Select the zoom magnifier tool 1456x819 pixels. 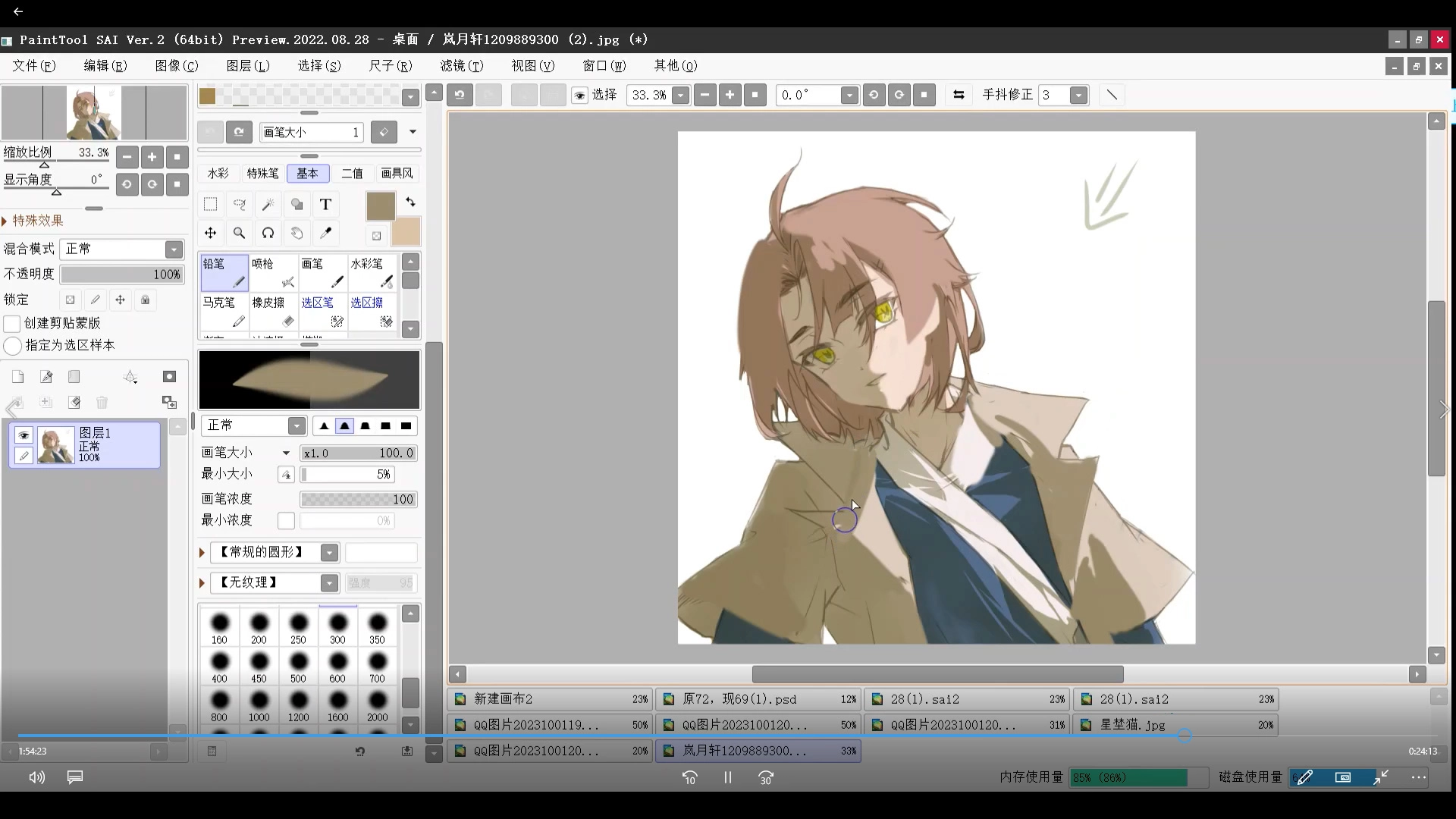click(x=239, y=233)
